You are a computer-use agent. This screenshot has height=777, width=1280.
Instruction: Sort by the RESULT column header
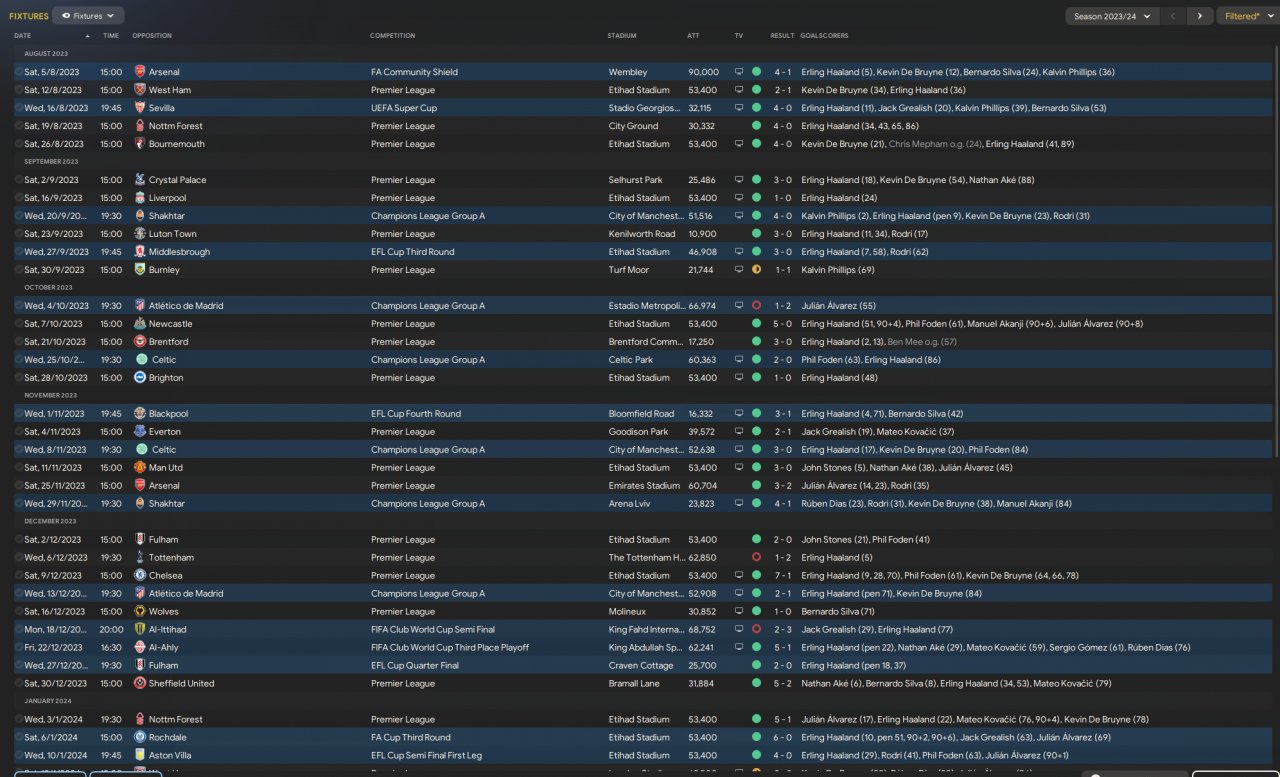782,36
